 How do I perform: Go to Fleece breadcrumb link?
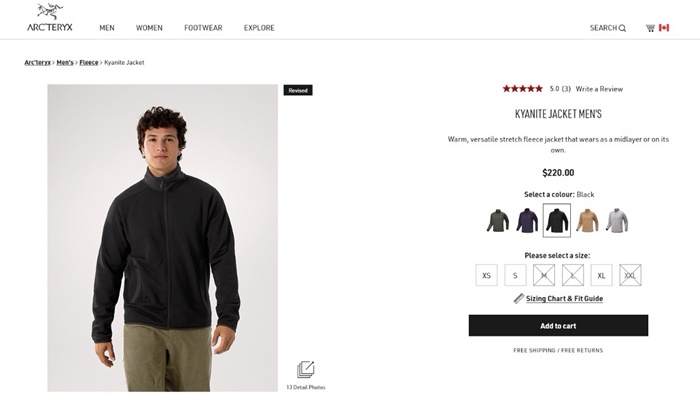89,63
